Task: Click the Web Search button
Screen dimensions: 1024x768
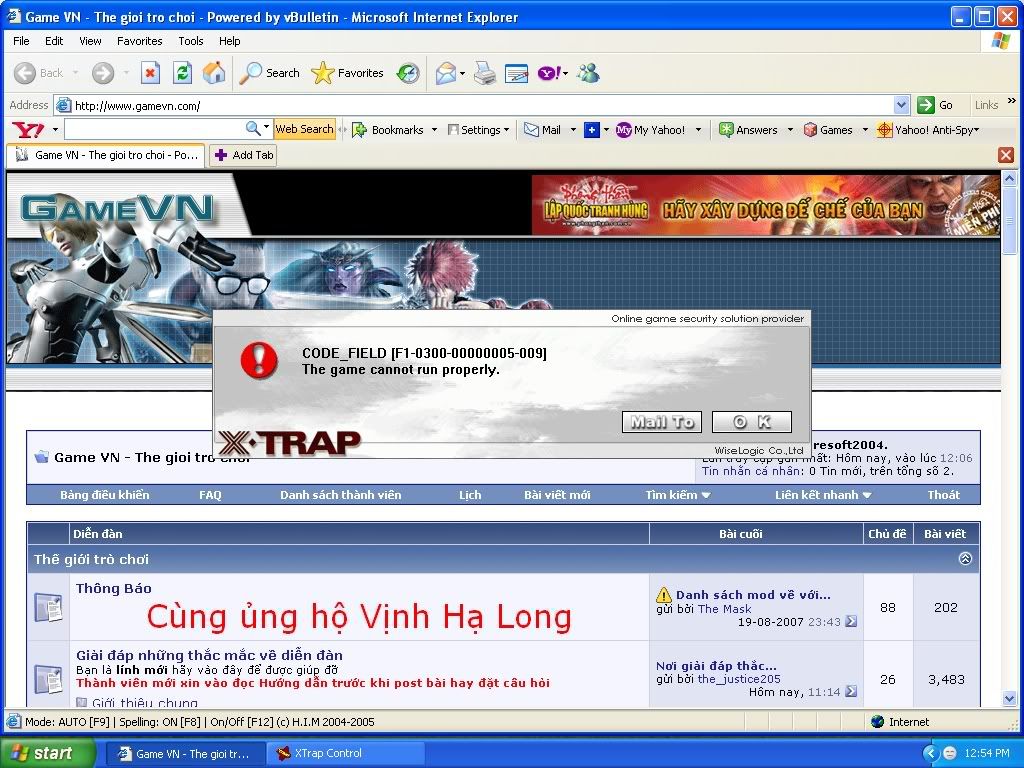Action: 304,129
